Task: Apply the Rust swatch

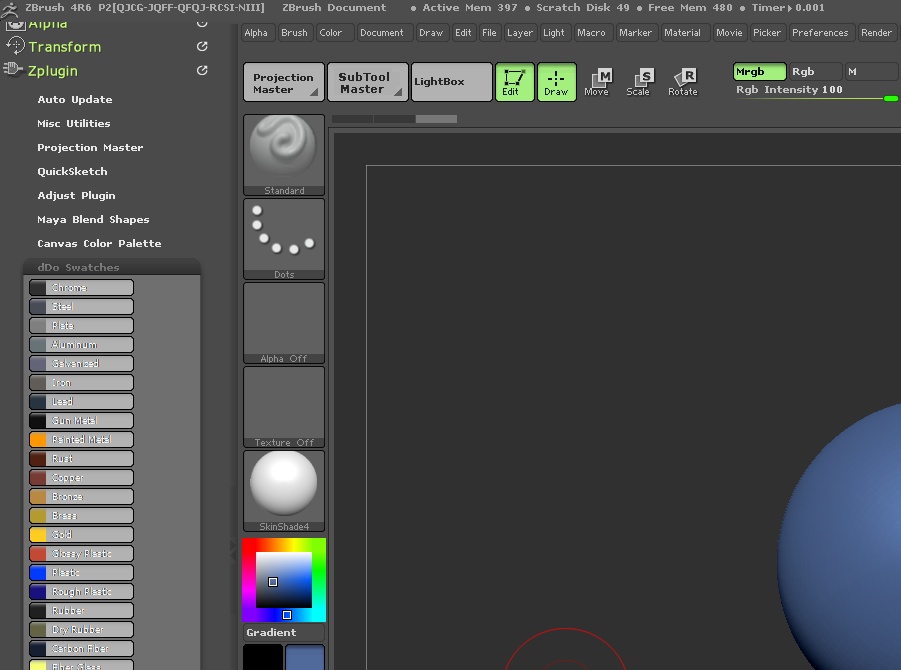Action: point(82,458)
